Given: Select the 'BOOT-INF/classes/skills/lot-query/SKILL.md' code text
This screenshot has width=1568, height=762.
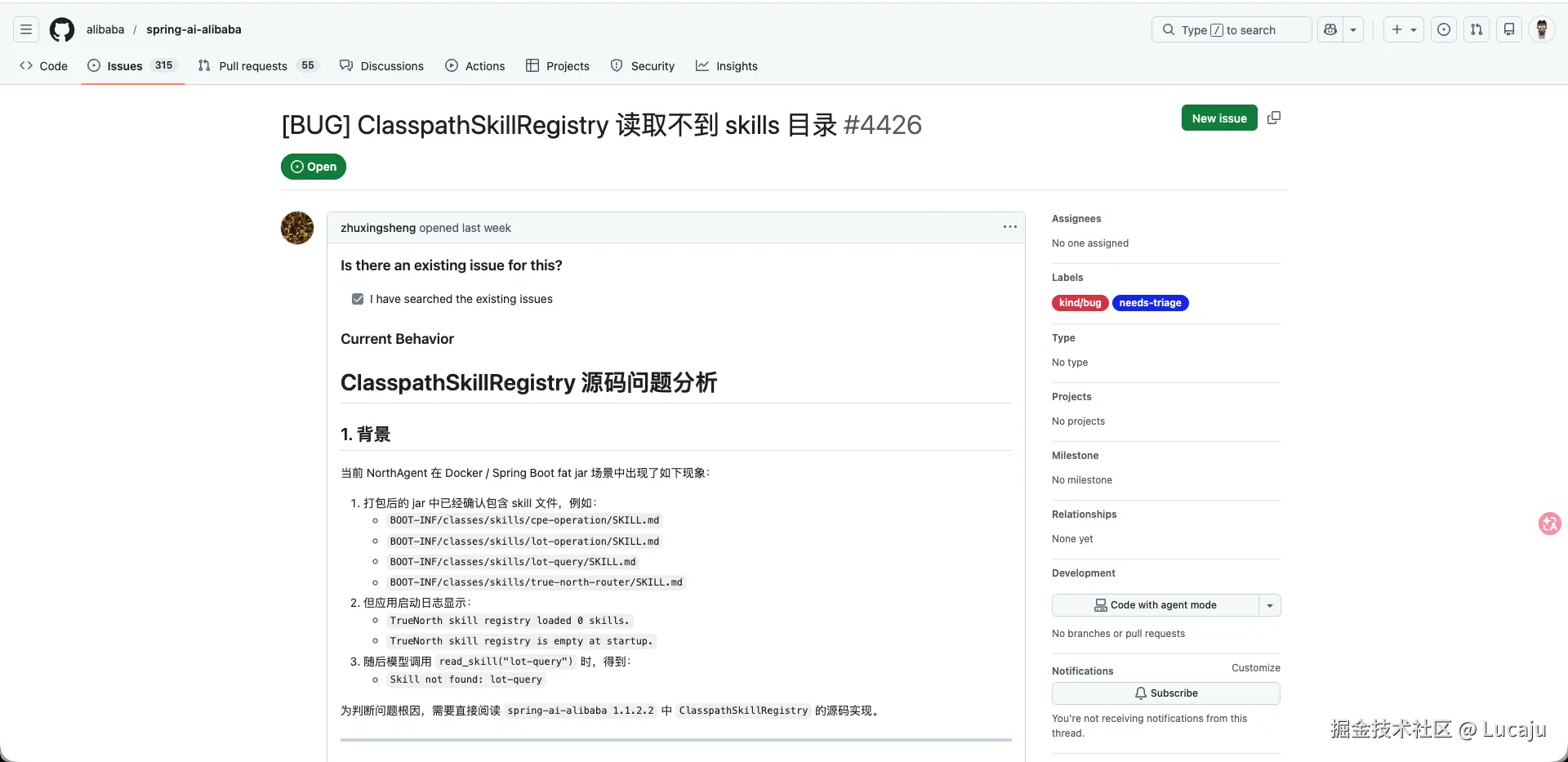Looking at the screenshot, I should [x=513, y=562].
